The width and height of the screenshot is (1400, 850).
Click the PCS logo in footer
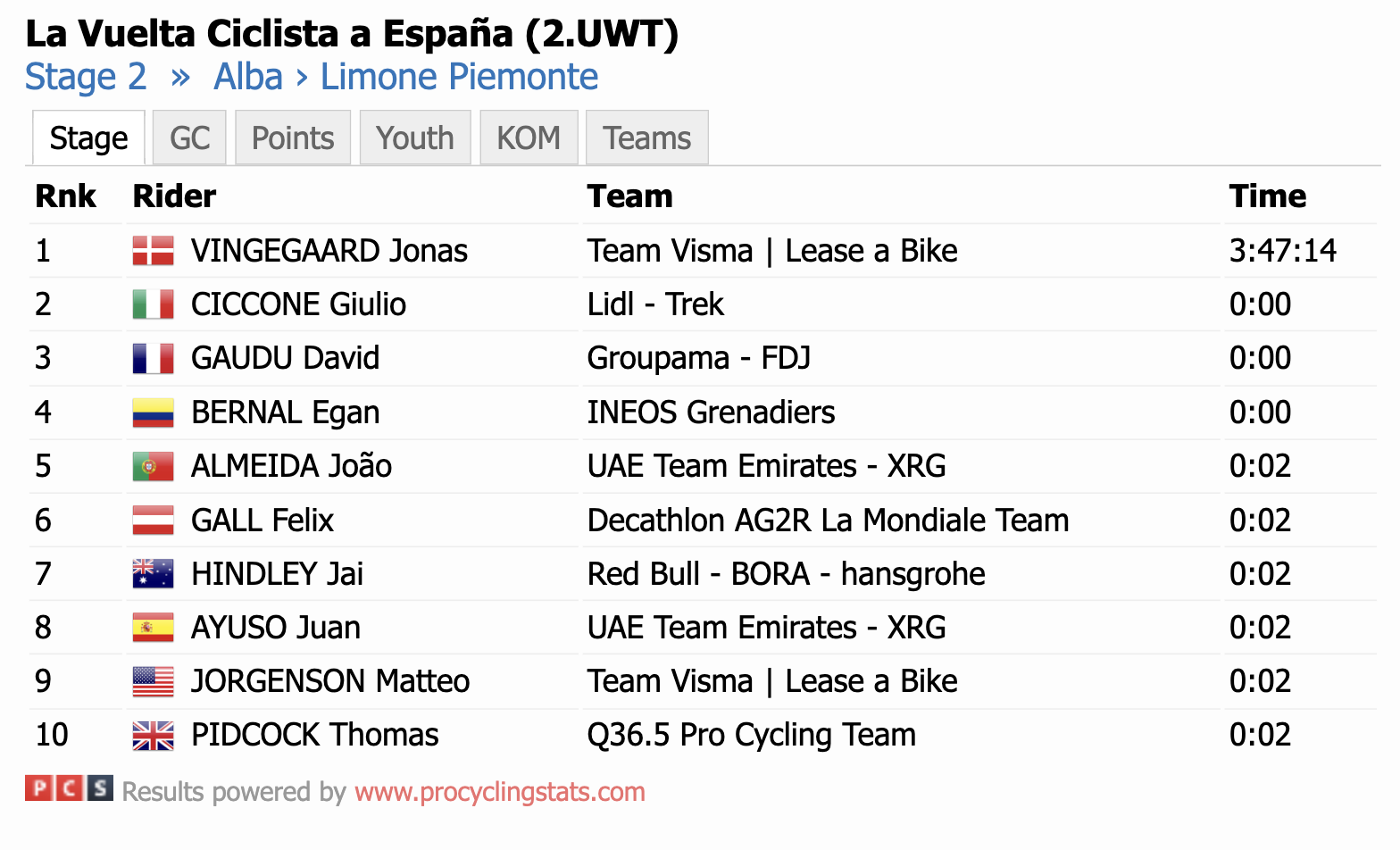coord(69,788)
